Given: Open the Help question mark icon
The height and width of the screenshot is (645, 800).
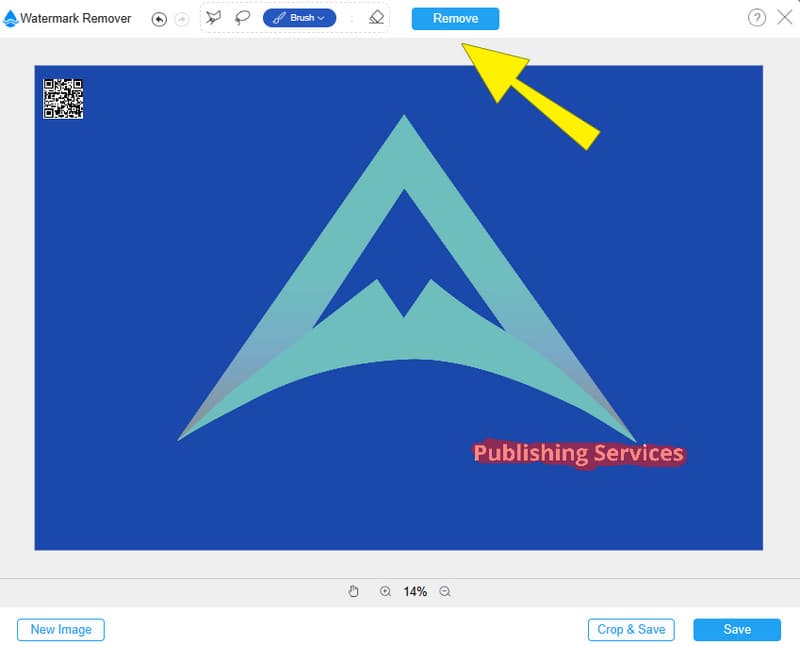Looking at the screenshot, I should (758, 17).
